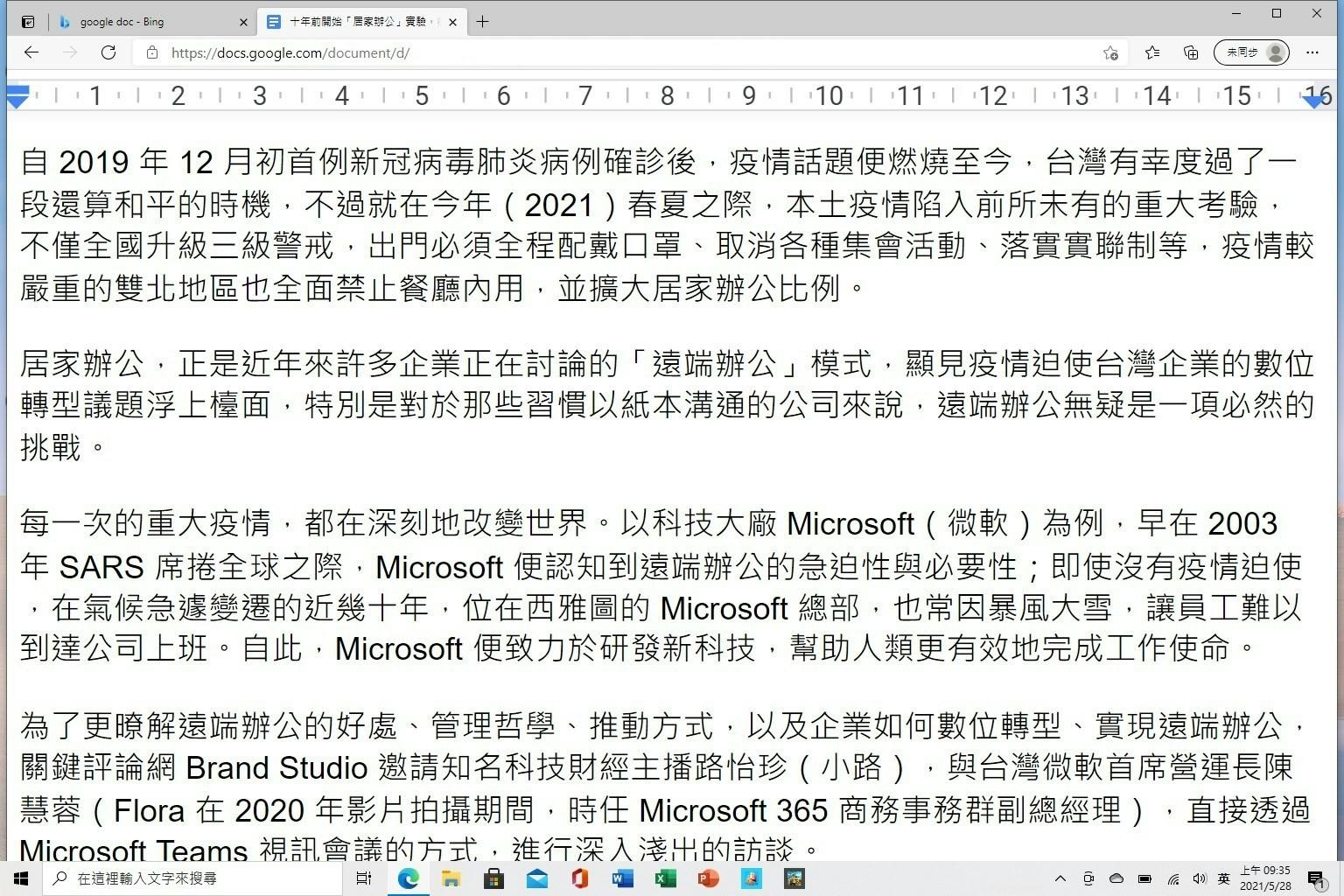Screen dimensions: 1344x896
Task: Click the battery tray icon
Action: 1144,878
